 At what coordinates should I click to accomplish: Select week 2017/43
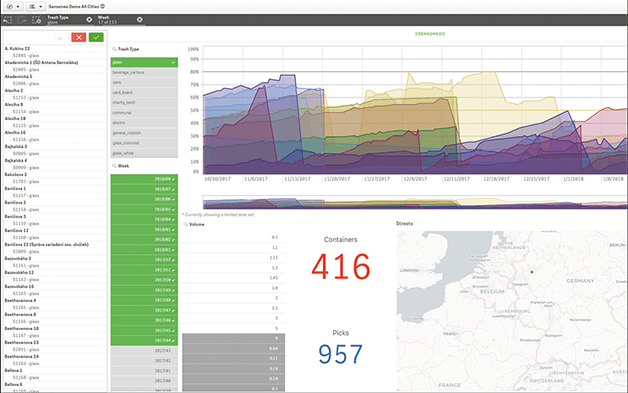coord(144,351)
